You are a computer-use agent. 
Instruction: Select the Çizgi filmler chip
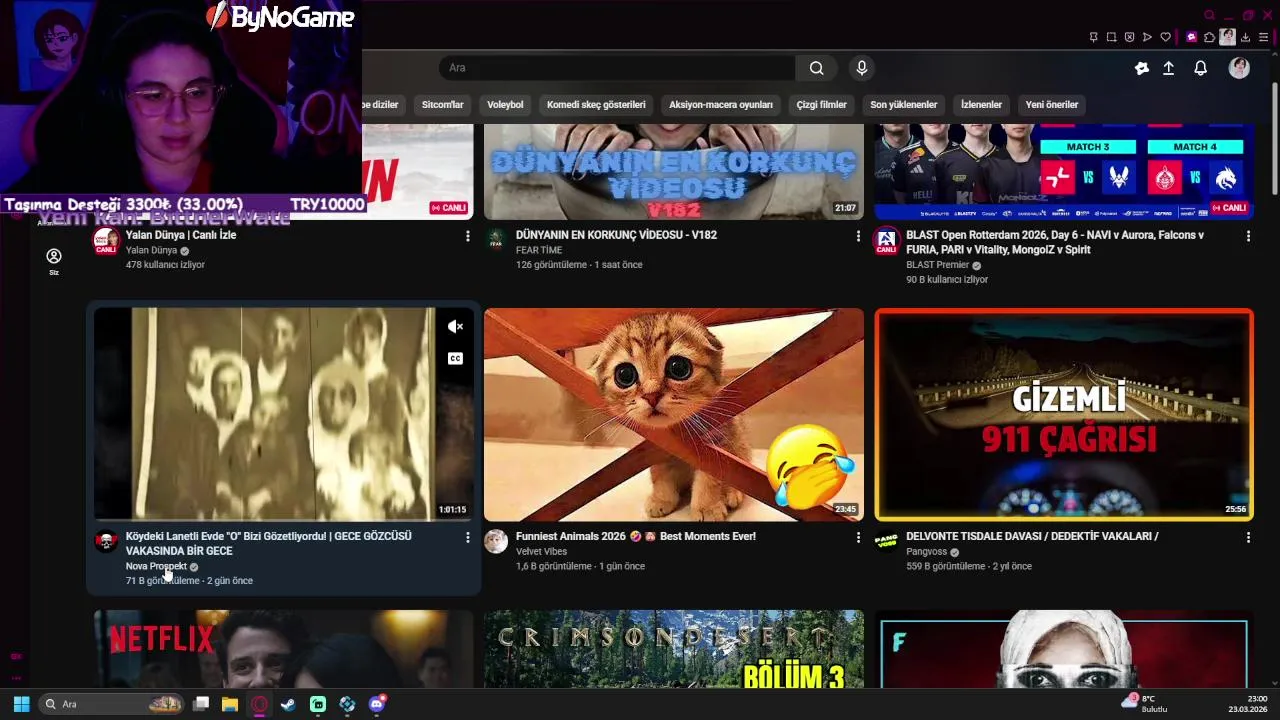pyautogui.click(x=822, y=105)
